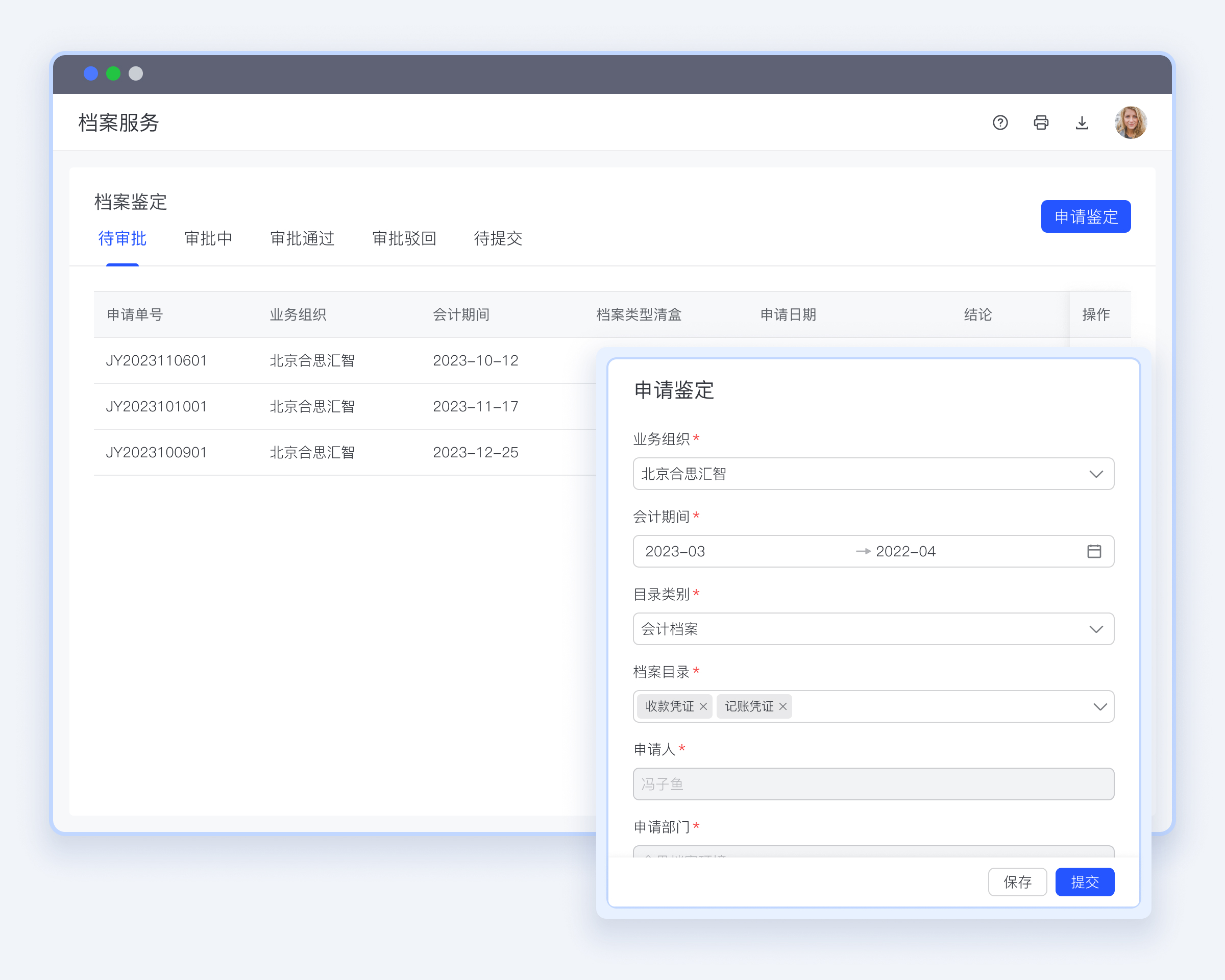The height and width of the screenshot is (980, 1225).
Task: Switch to the 审批通过 tab
Action: click(x=302, y=238)
